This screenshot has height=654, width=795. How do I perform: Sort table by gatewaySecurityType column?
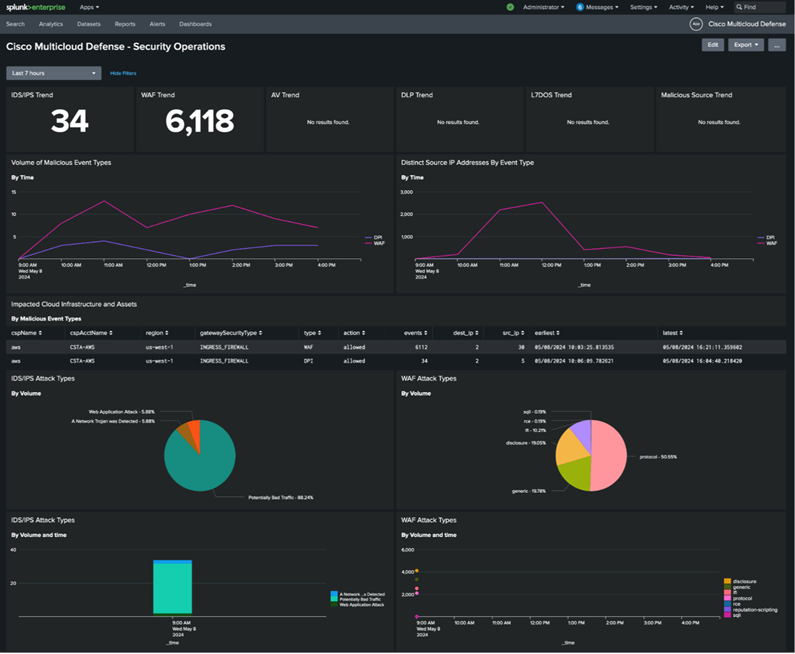tap(231, 333)
